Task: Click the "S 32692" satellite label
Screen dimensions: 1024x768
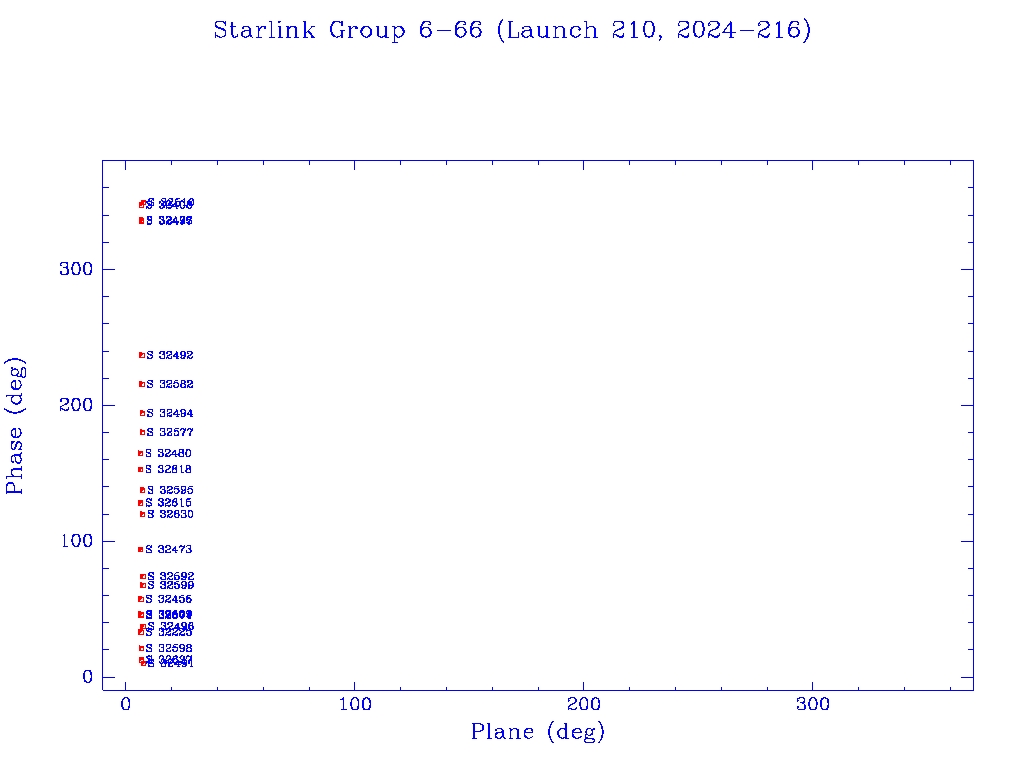Action: coord(170,577)
